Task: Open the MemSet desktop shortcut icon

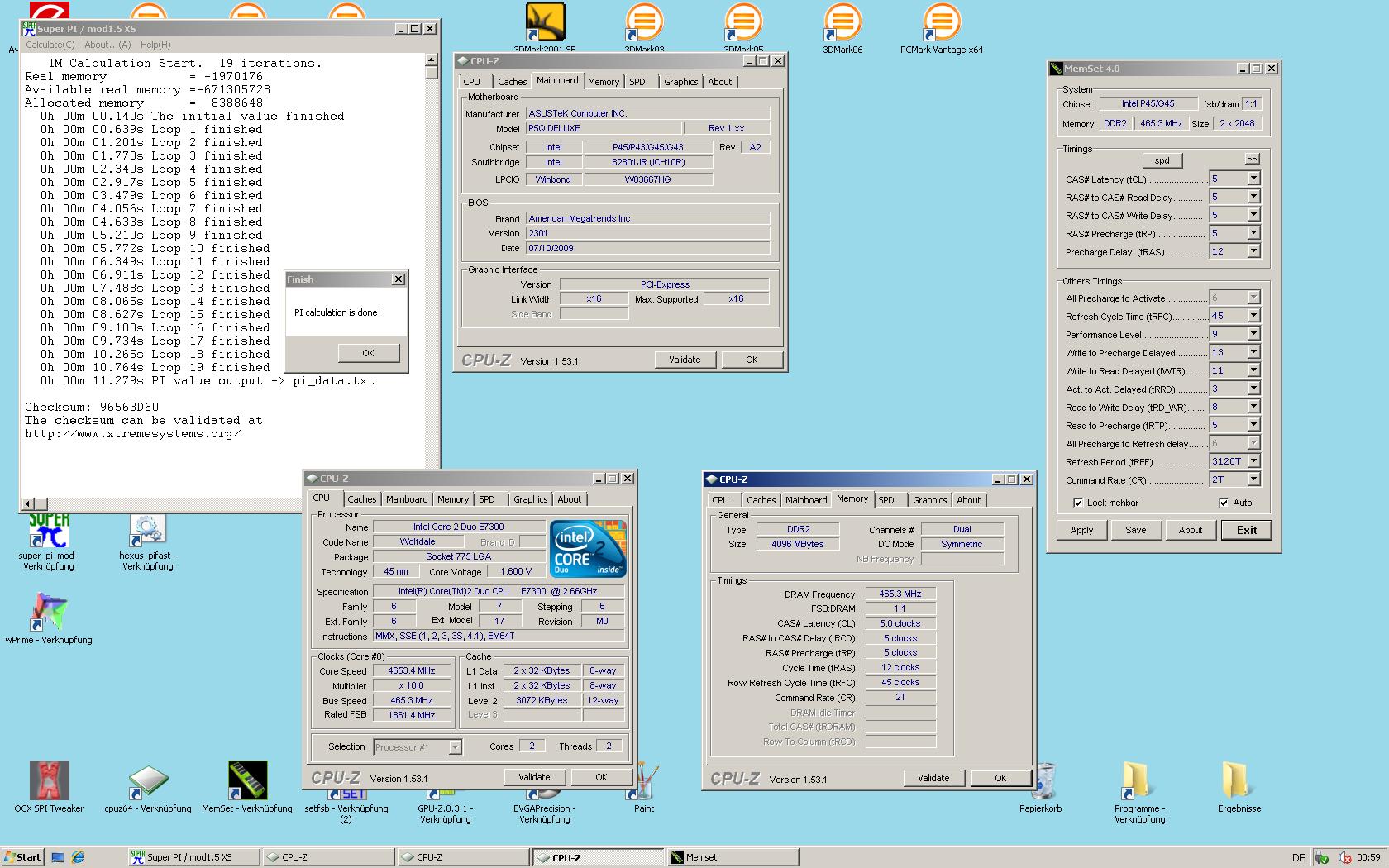Action: (247, 781)
